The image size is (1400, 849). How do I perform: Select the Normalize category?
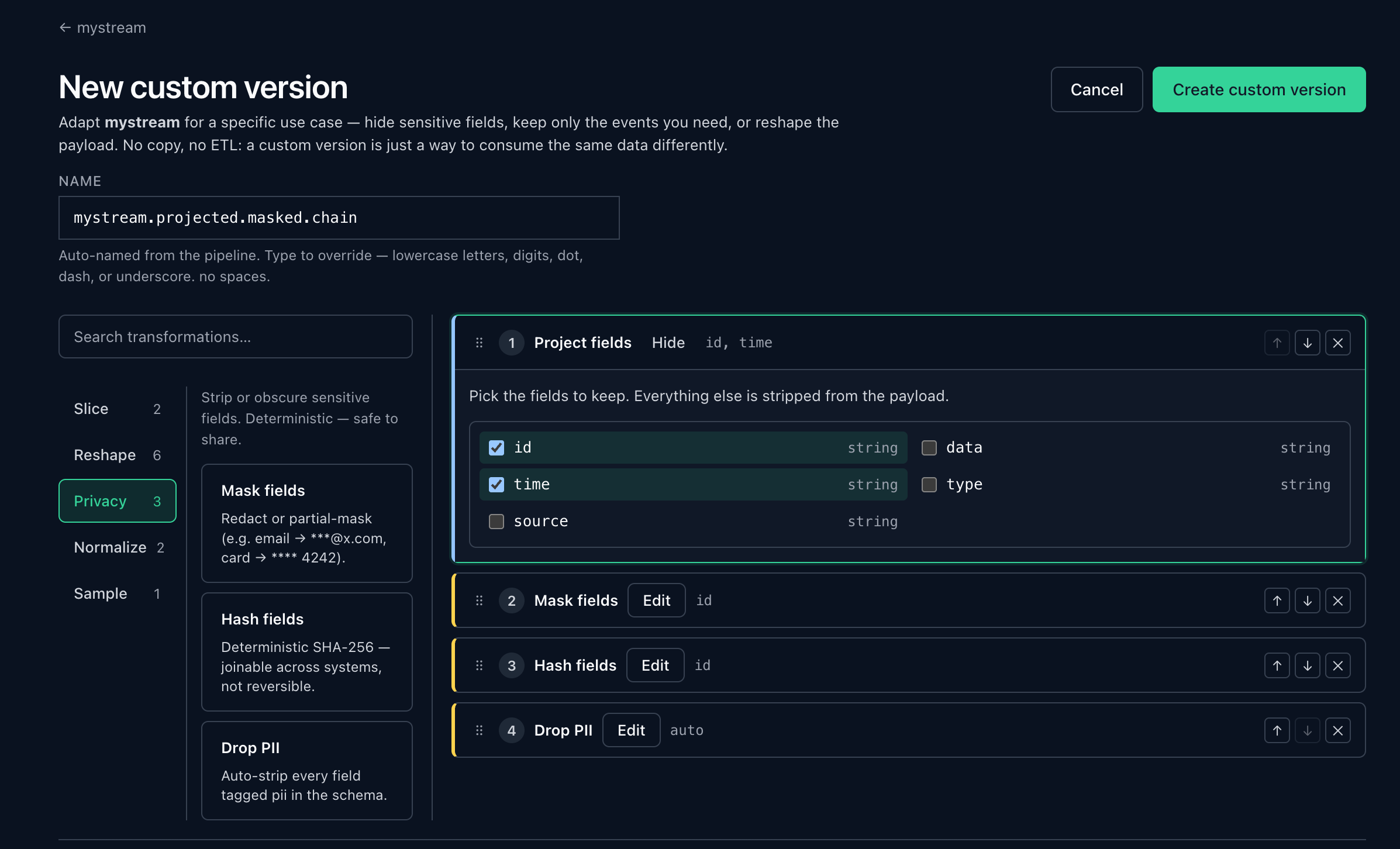(118, 547)
